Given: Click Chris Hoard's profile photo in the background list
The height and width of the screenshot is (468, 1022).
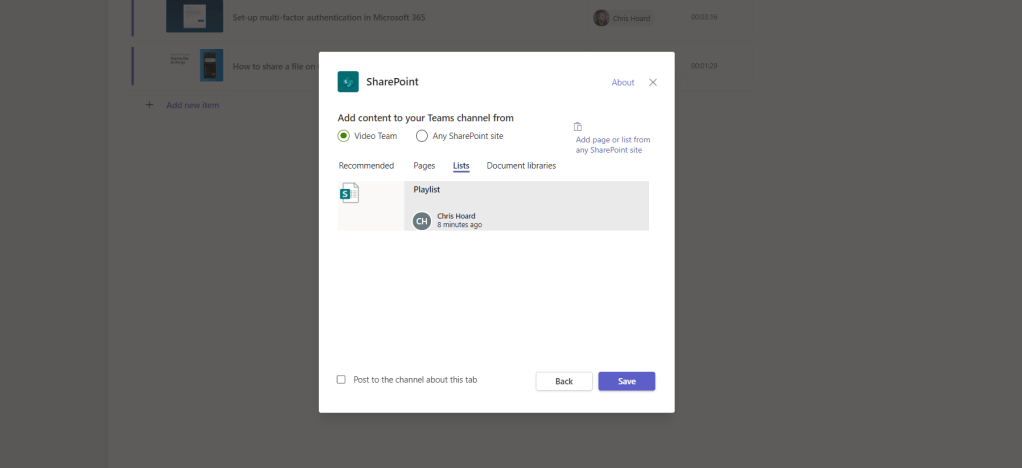Looking at the screenshot, I should [x=601, y=18].
